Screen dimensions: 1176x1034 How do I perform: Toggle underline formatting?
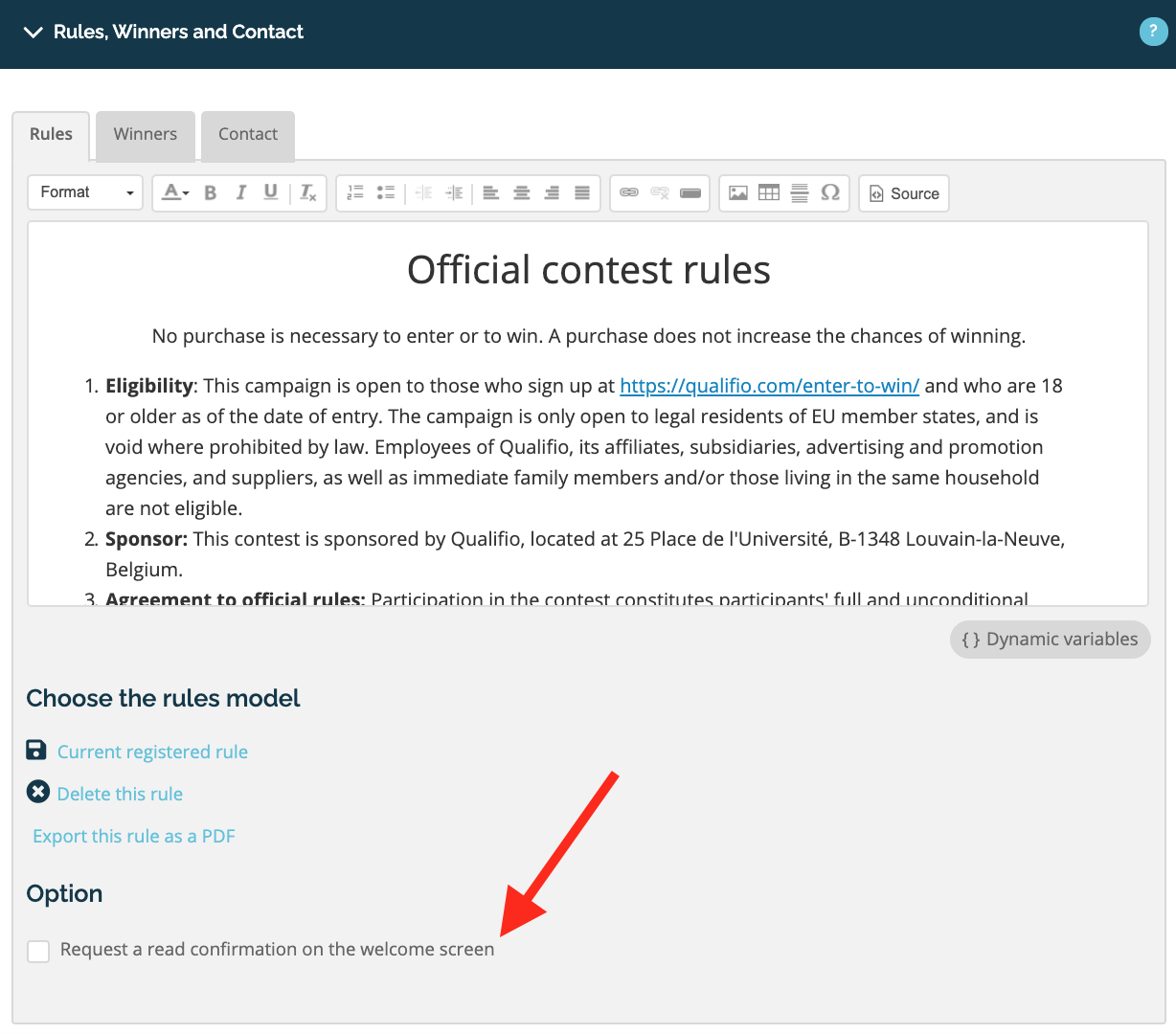coord(271,192)
